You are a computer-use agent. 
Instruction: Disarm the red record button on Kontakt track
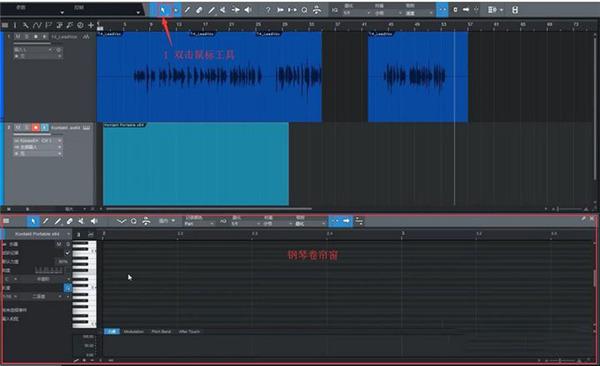[36, 127]
